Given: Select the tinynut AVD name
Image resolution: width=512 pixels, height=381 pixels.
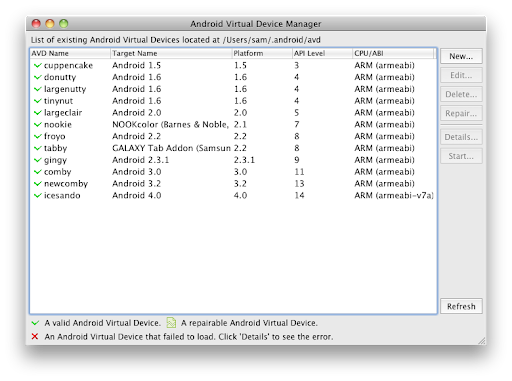Looking at the screenshot, I should tap(58, 101).
